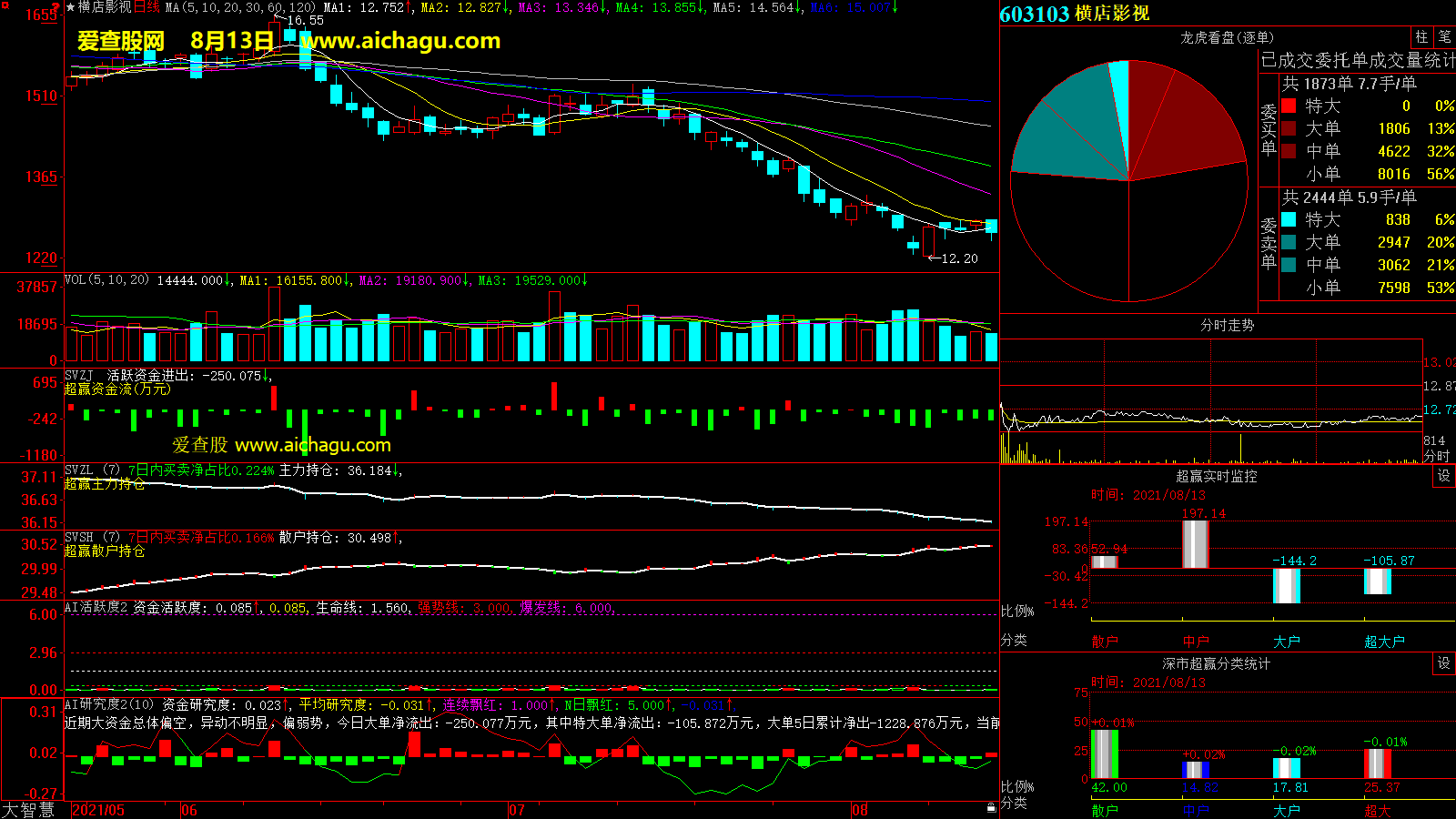Switch 龙虎看盘 to 柱 bar view
Image resolution: width=1456 pixels, height=819 pixels.
[1421, 37]
